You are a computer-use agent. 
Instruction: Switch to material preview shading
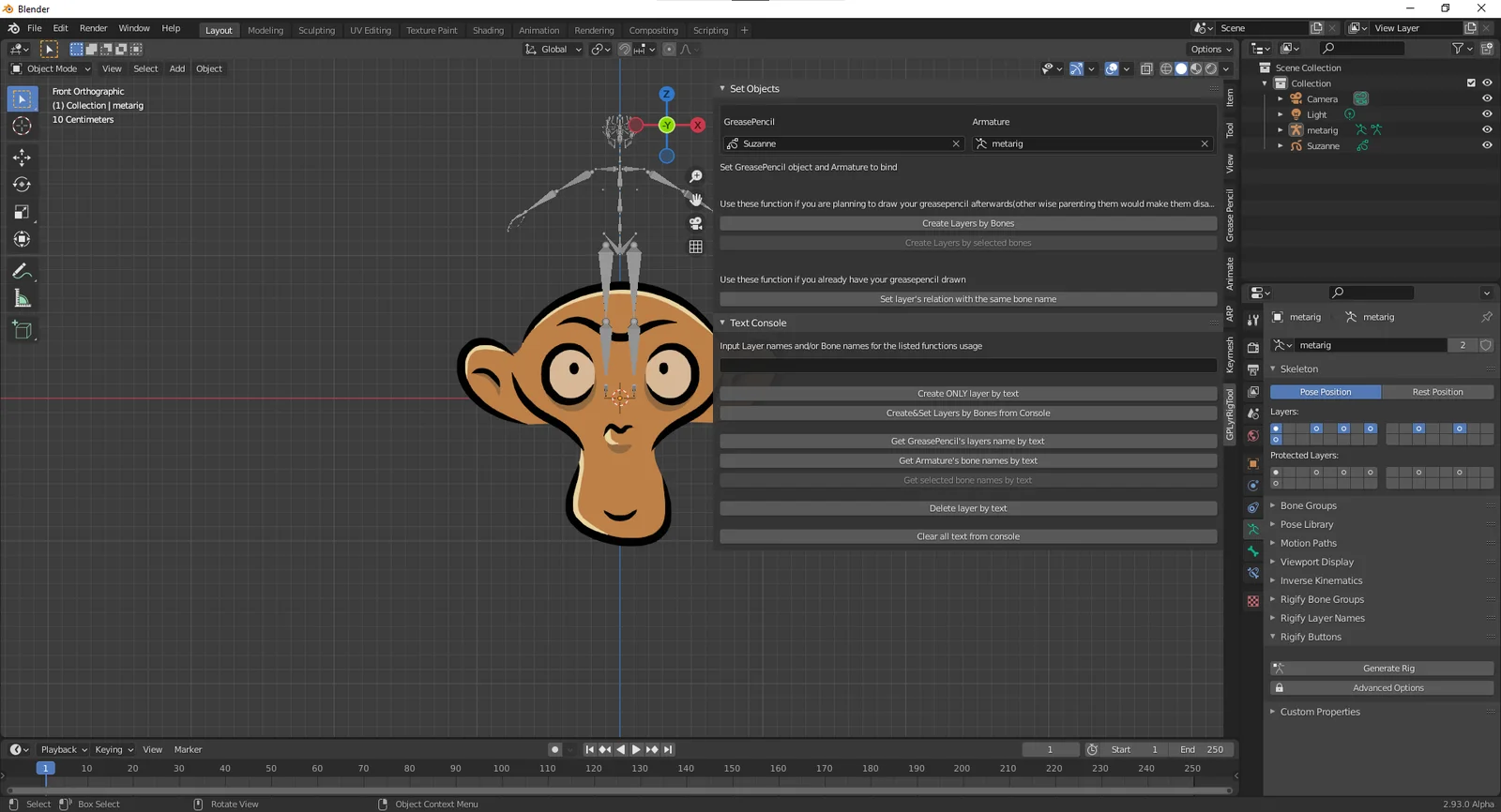pyautogui.click(x=1196, y=68)
